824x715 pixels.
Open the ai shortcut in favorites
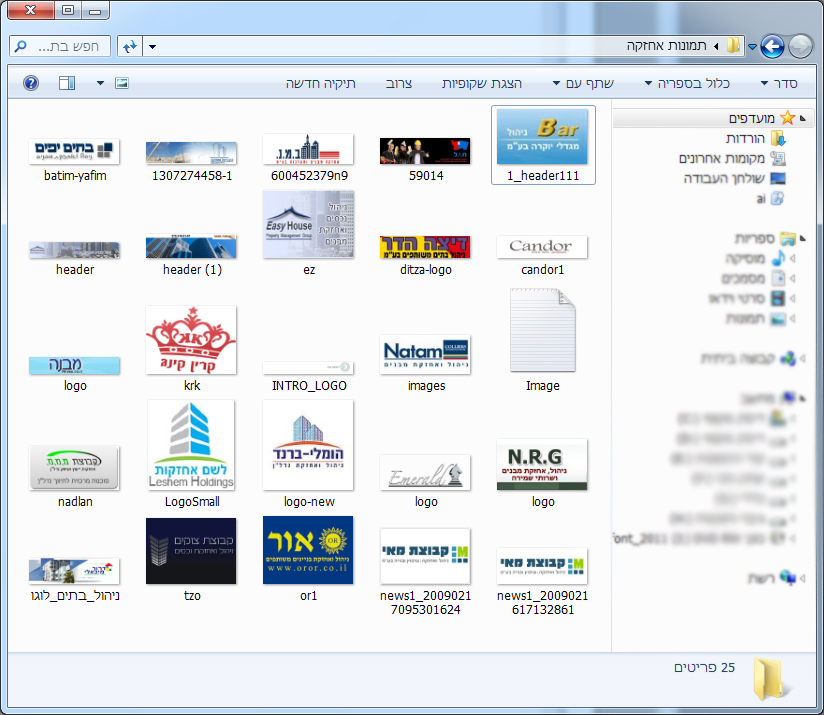(770, 198)
